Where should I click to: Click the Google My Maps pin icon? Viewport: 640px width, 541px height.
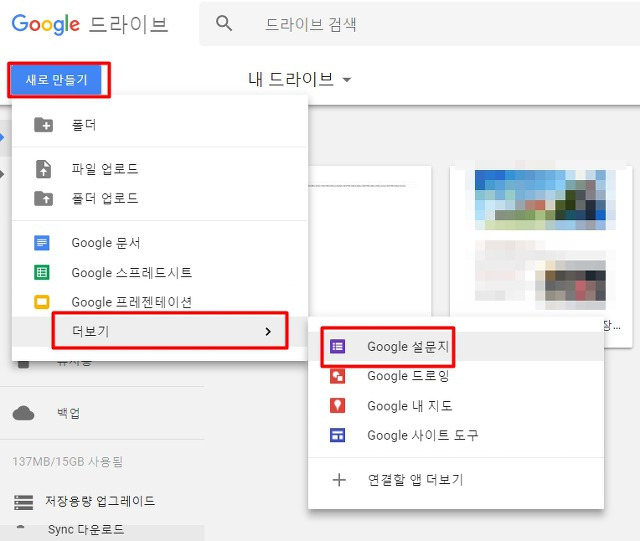tap(338, 406)
